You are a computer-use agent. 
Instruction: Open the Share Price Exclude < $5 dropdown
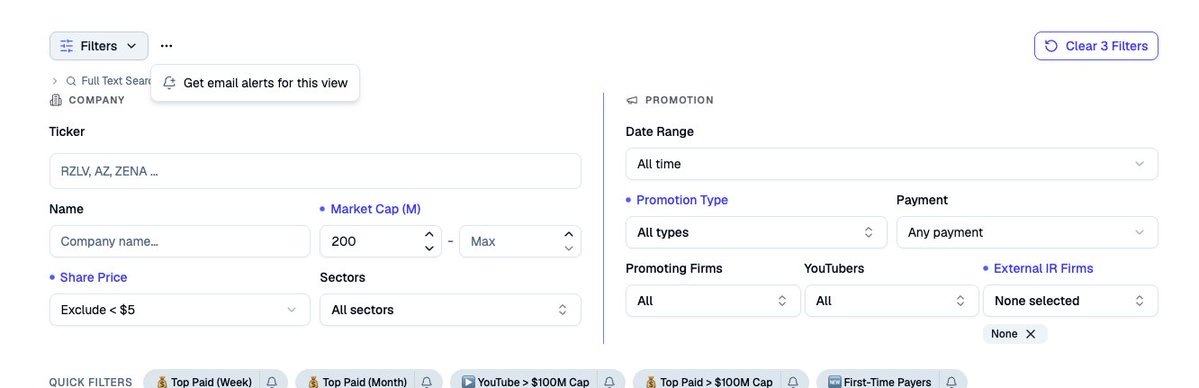(x=180, y=310)
